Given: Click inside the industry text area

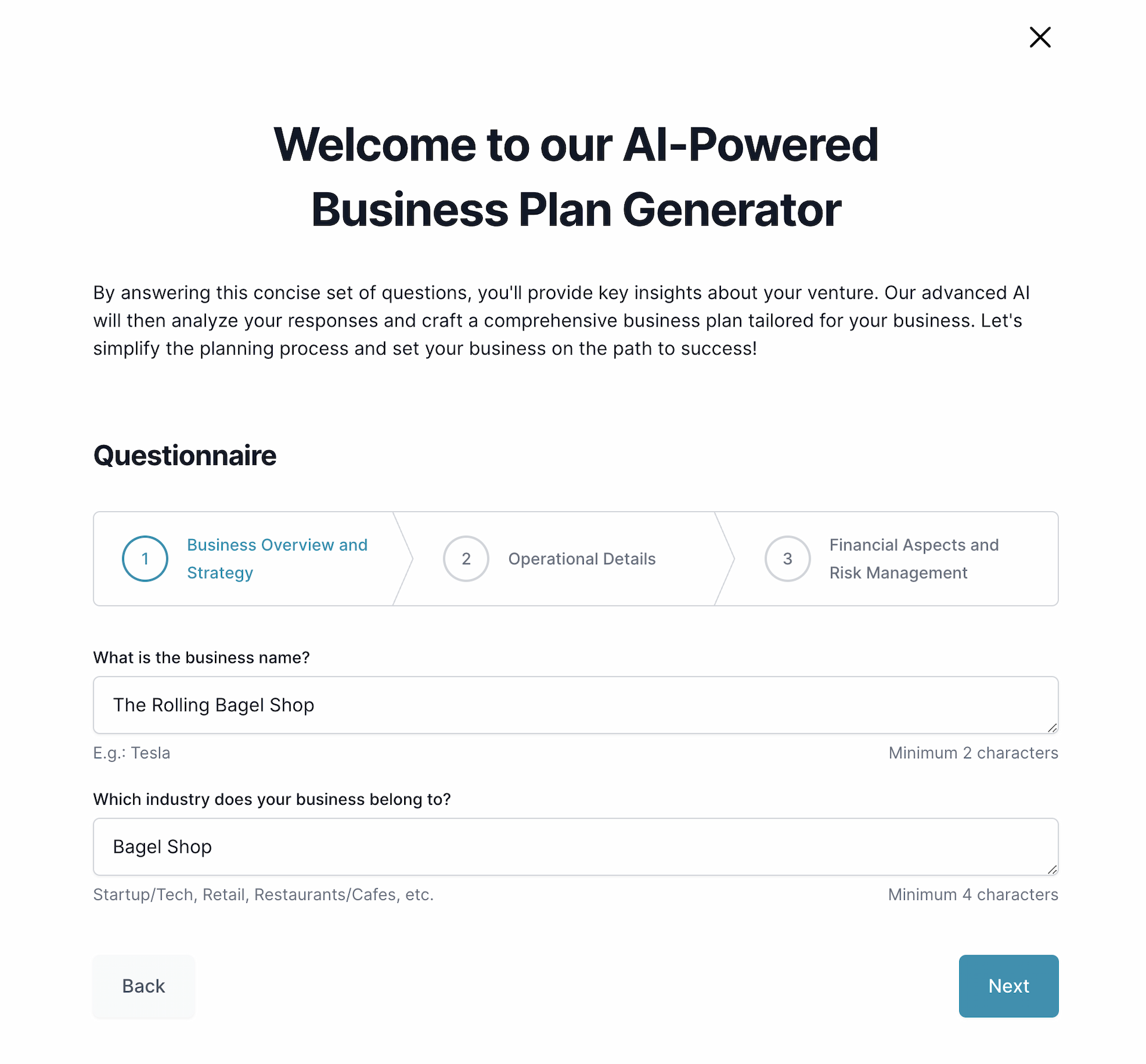Looking at the screenshot, I should pyautogui.click(x=537, y=847).
